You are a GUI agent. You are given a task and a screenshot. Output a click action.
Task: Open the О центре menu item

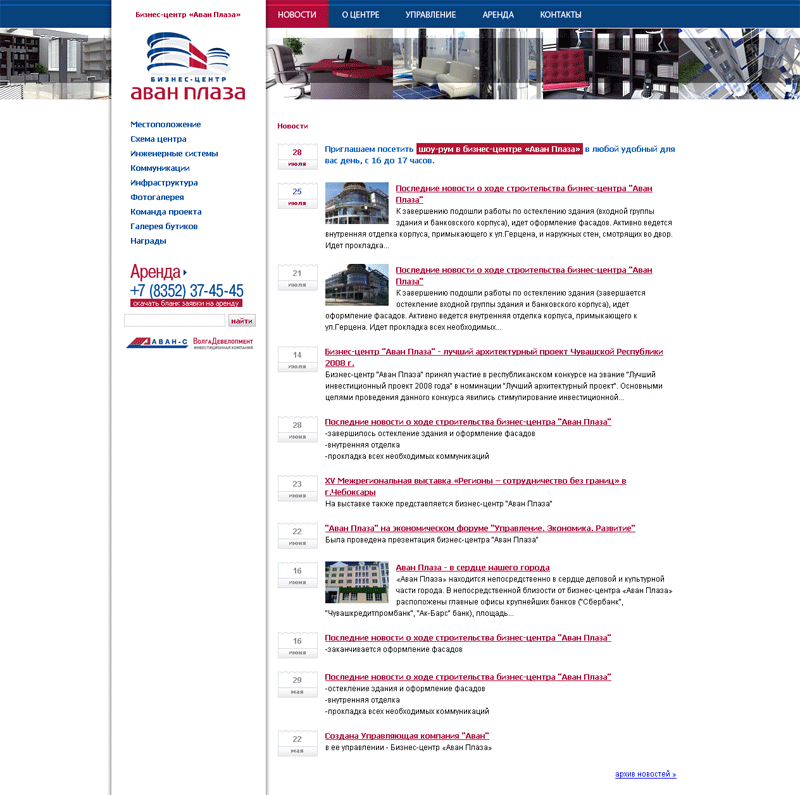[x=361, y=15]
